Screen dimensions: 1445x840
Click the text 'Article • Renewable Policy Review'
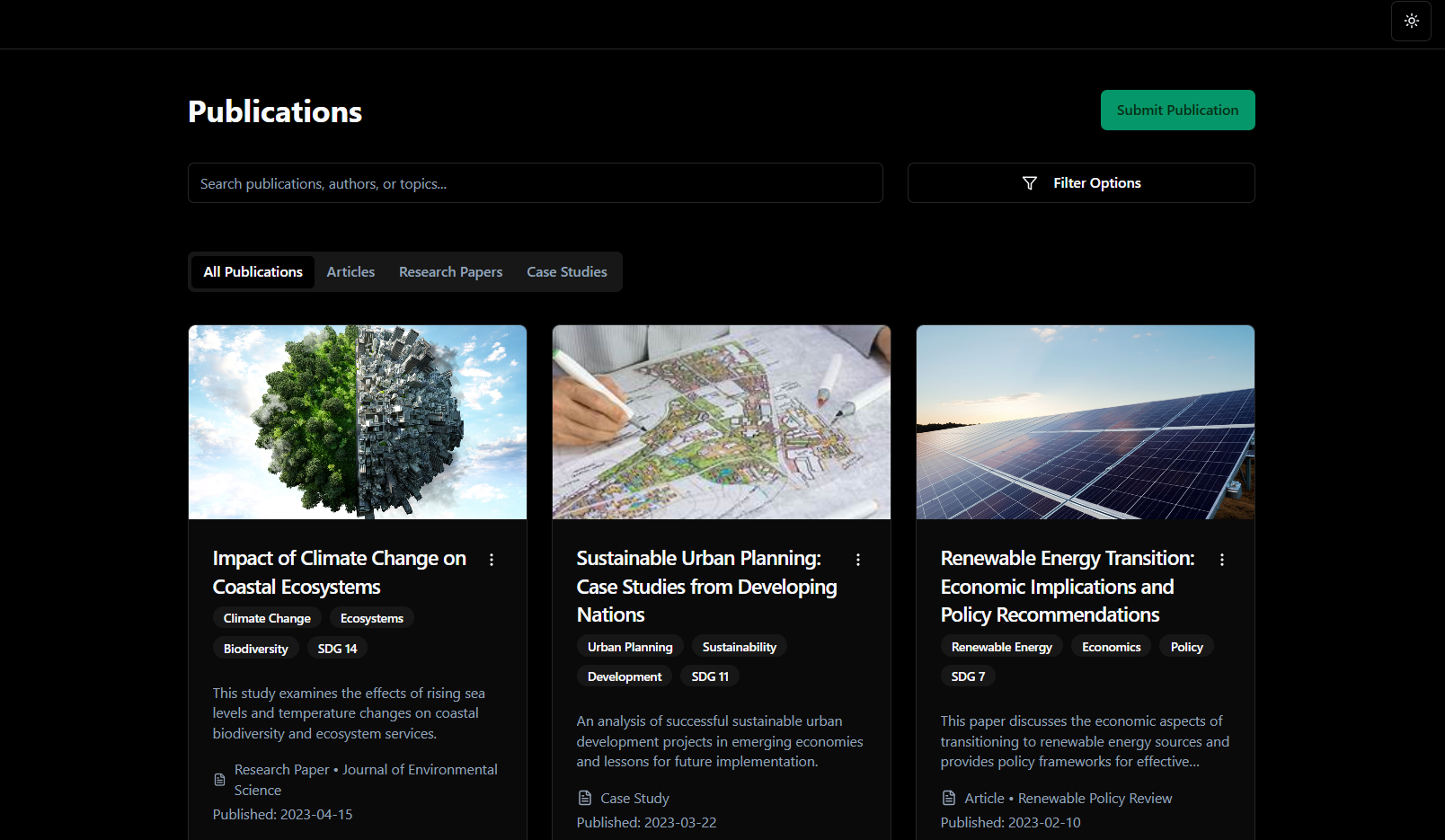[1068, 798]
